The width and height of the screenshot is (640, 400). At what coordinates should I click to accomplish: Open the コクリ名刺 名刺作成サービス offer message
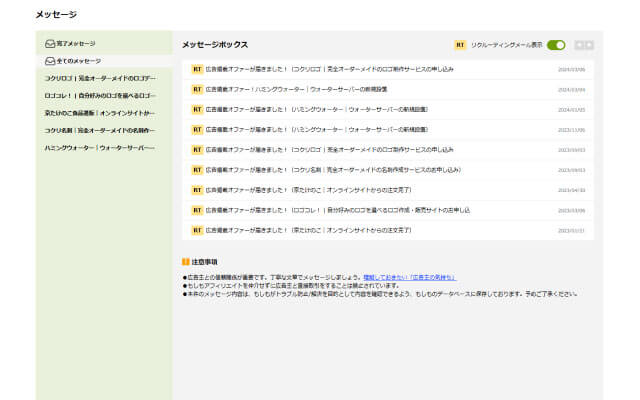(x=388, y=170)
